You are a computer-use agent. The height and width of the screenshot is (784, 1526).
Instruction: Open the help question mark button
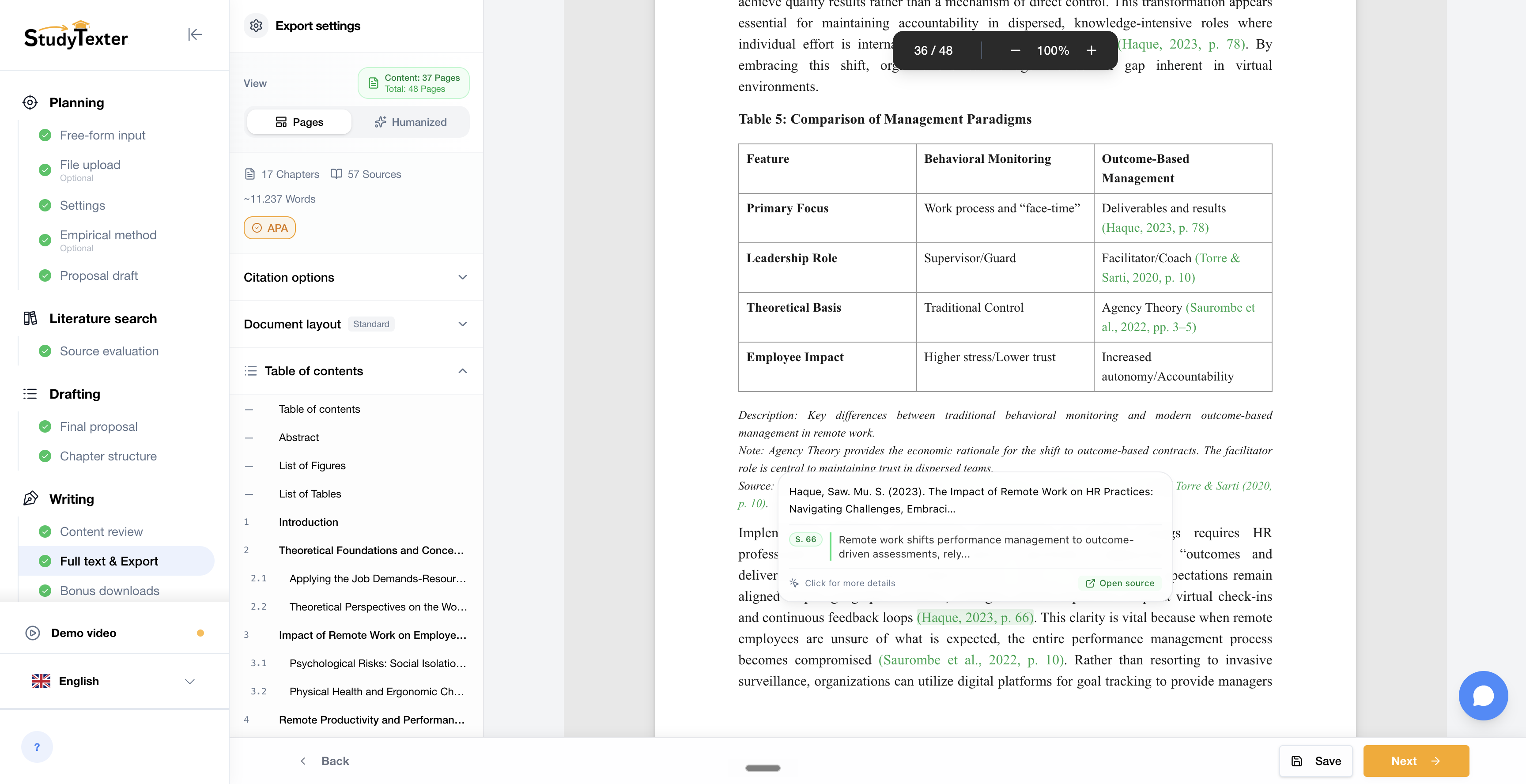pos(37,746)
